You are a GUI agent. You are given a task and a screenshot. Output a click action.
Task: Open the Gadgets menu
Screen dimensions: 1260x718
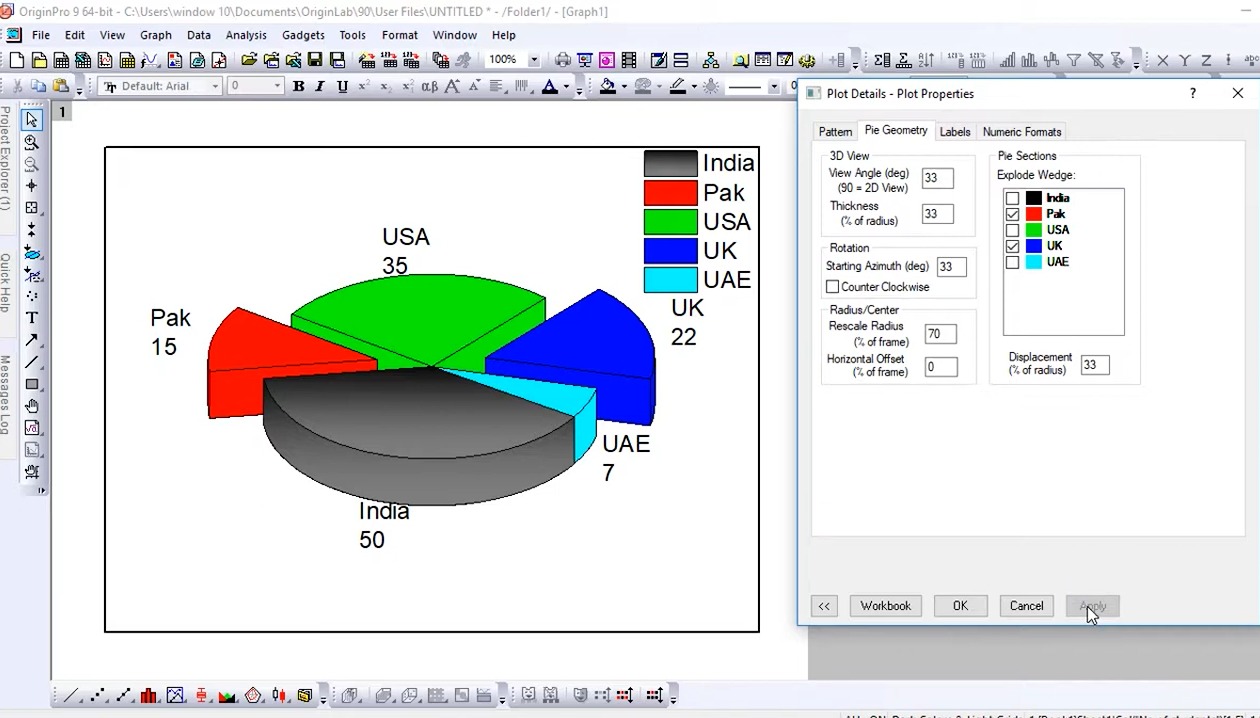303,35
